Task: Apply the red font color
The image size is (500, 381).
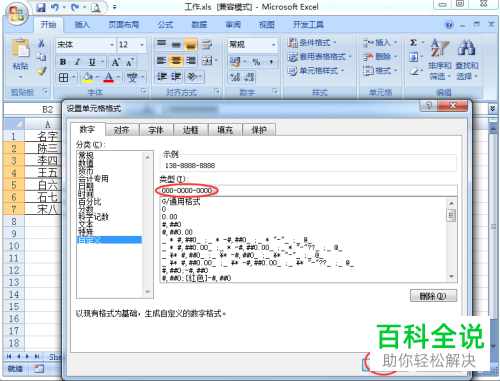Action: tap(109, 78)
